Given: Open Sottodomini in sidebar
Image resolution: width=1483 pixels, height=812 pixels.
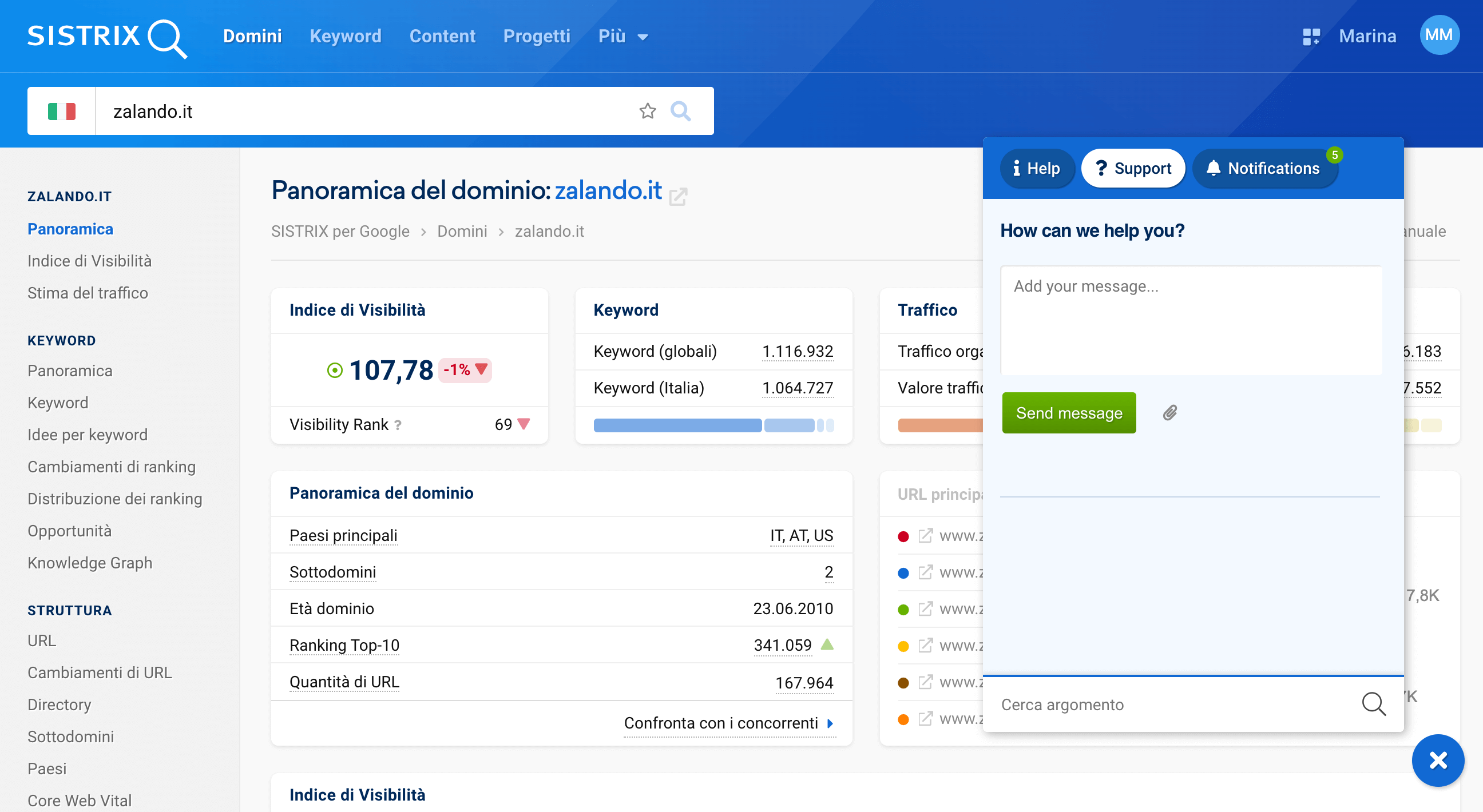Looking at the screenshot, I should point(71,737).
